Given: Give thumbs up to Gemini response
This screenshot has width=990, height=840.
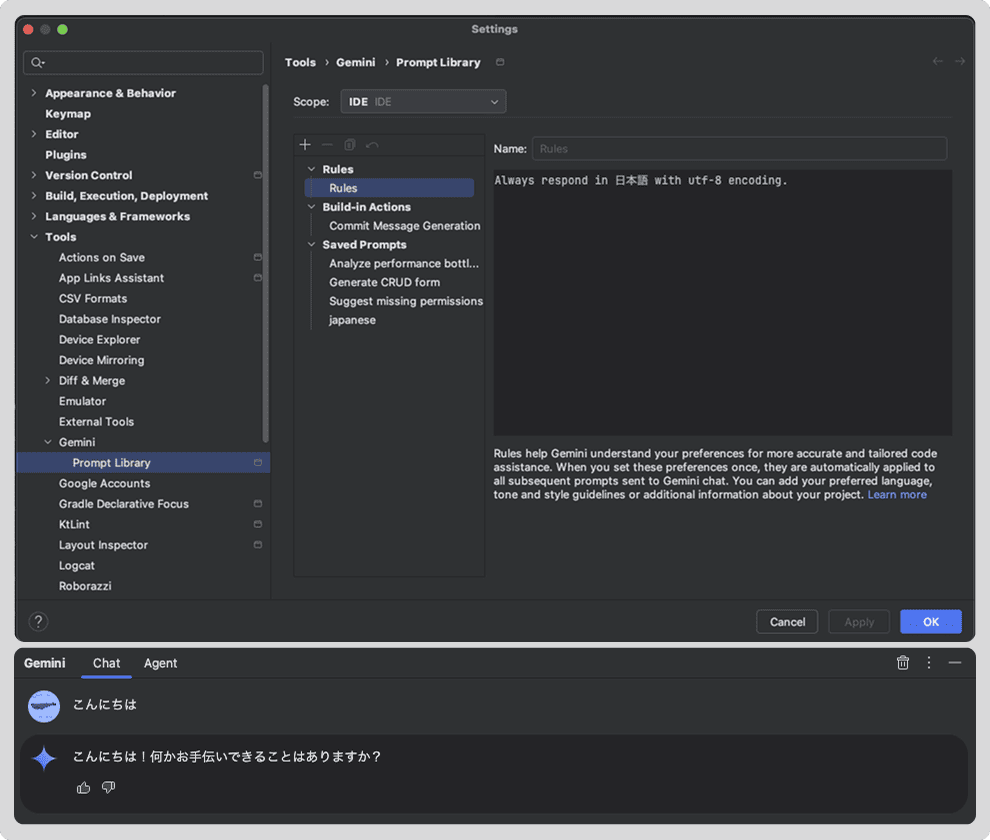Looking at the screenshot, I should 83,788.
